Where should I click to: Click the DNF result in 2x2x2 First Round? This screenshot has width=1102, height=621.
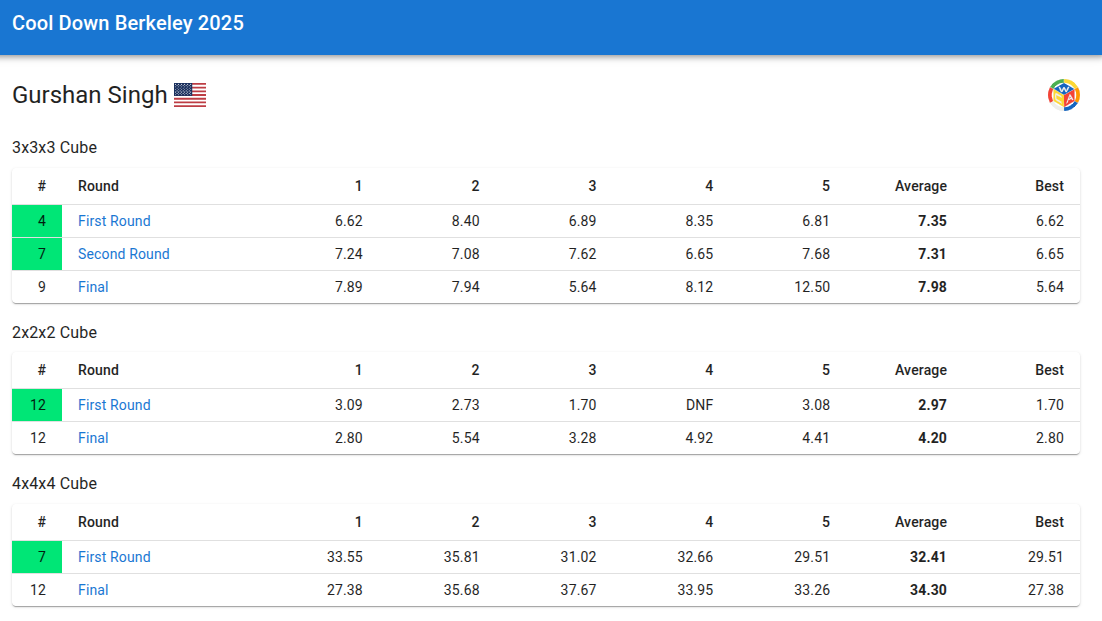699,405
